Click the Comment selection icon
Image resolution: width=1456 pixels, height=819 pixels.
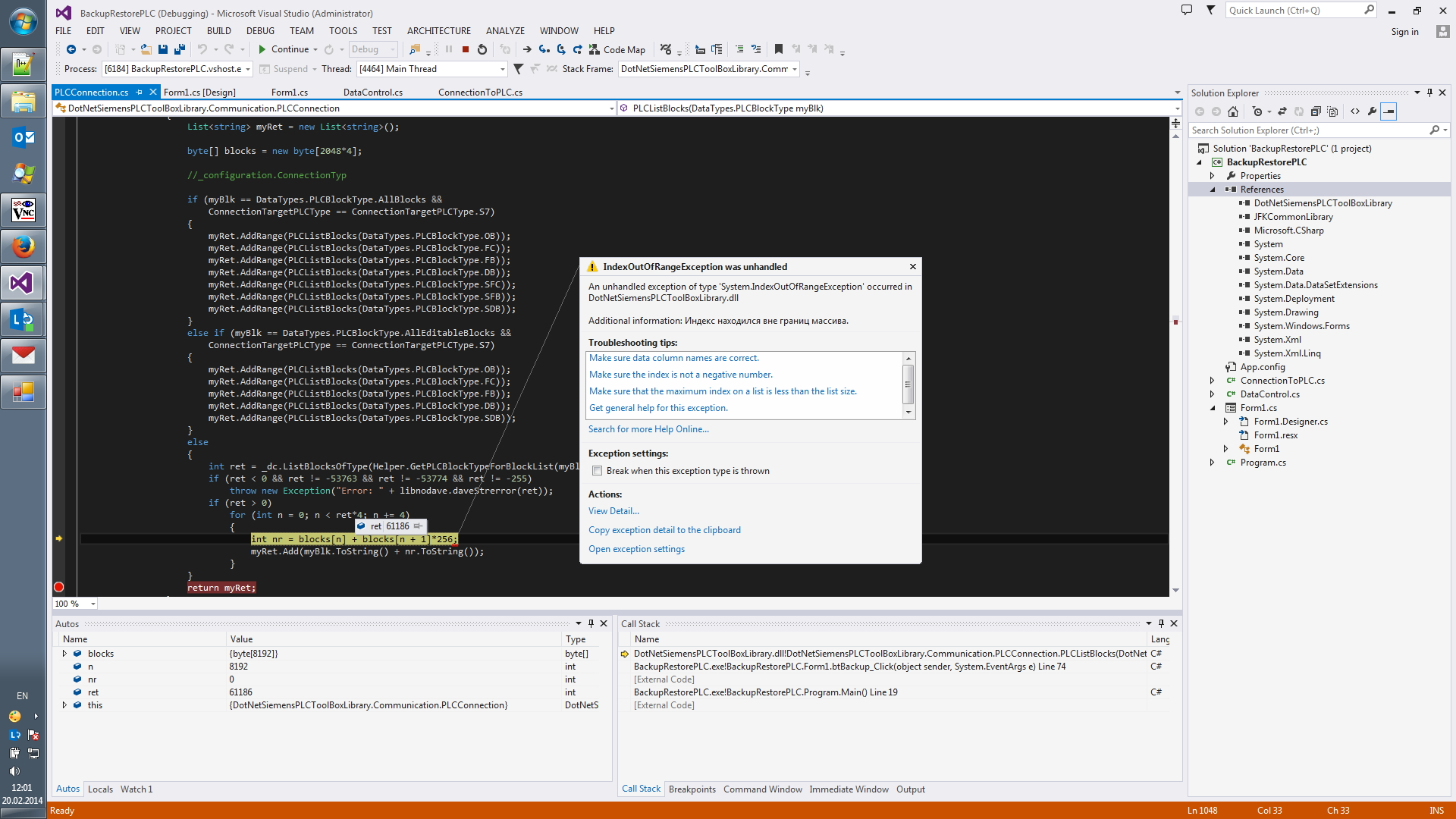739,49
